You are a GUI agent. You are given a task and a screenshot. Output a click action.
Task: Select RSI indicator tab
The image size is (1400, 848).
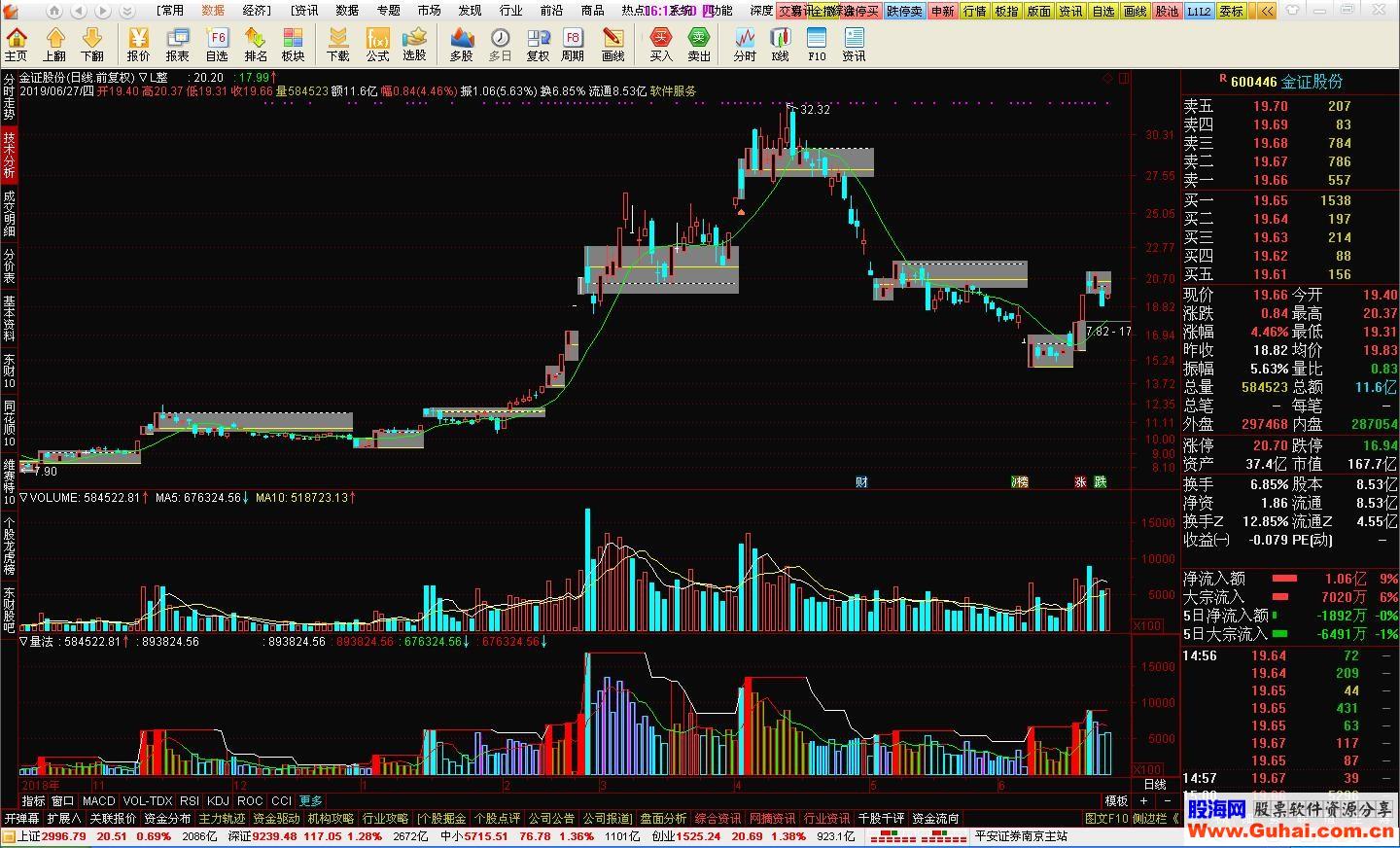pos(189,800)
